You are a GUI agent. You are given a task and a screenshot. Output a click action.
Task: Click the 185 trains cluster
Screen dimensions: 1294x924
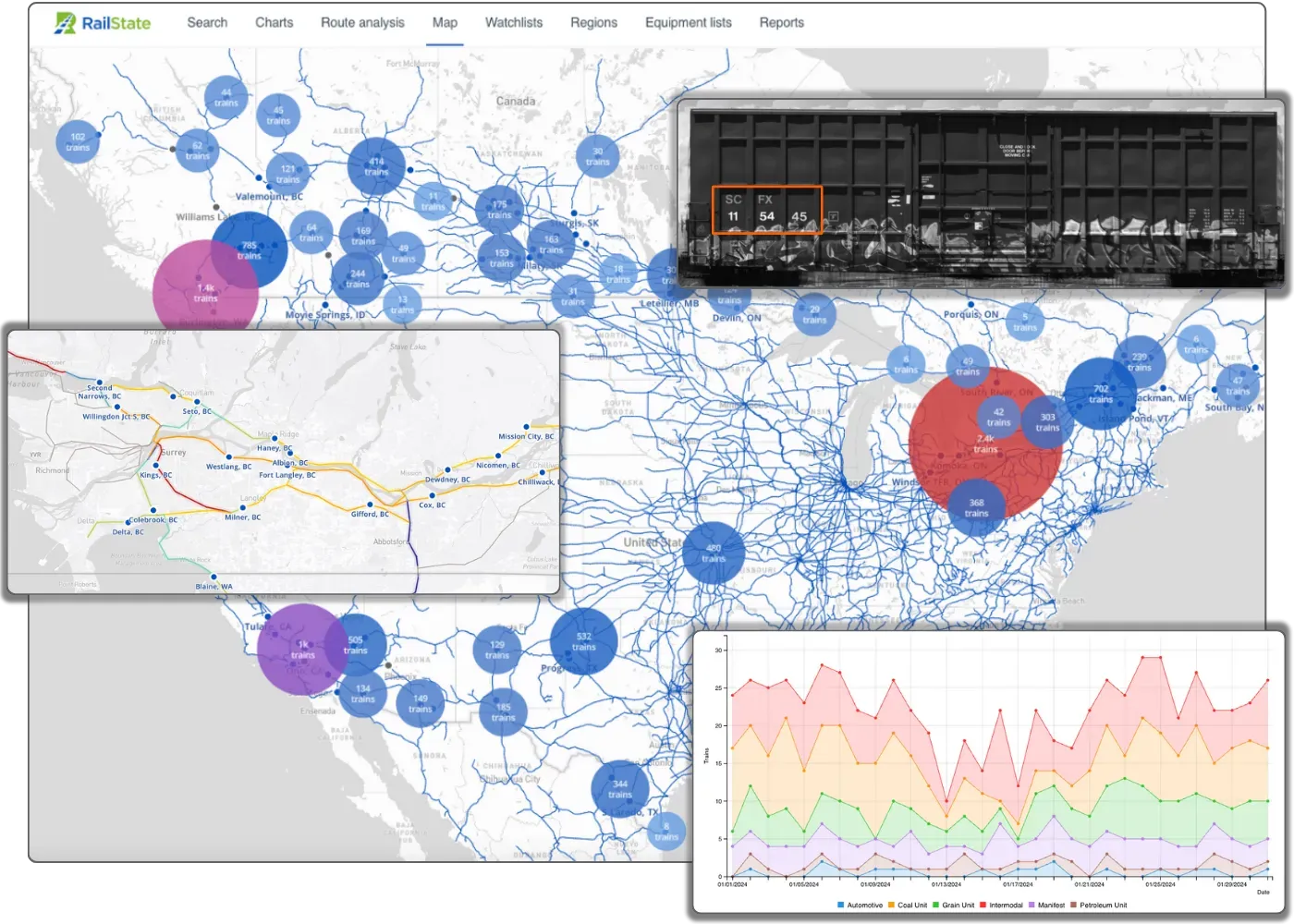tap(503, 711)
